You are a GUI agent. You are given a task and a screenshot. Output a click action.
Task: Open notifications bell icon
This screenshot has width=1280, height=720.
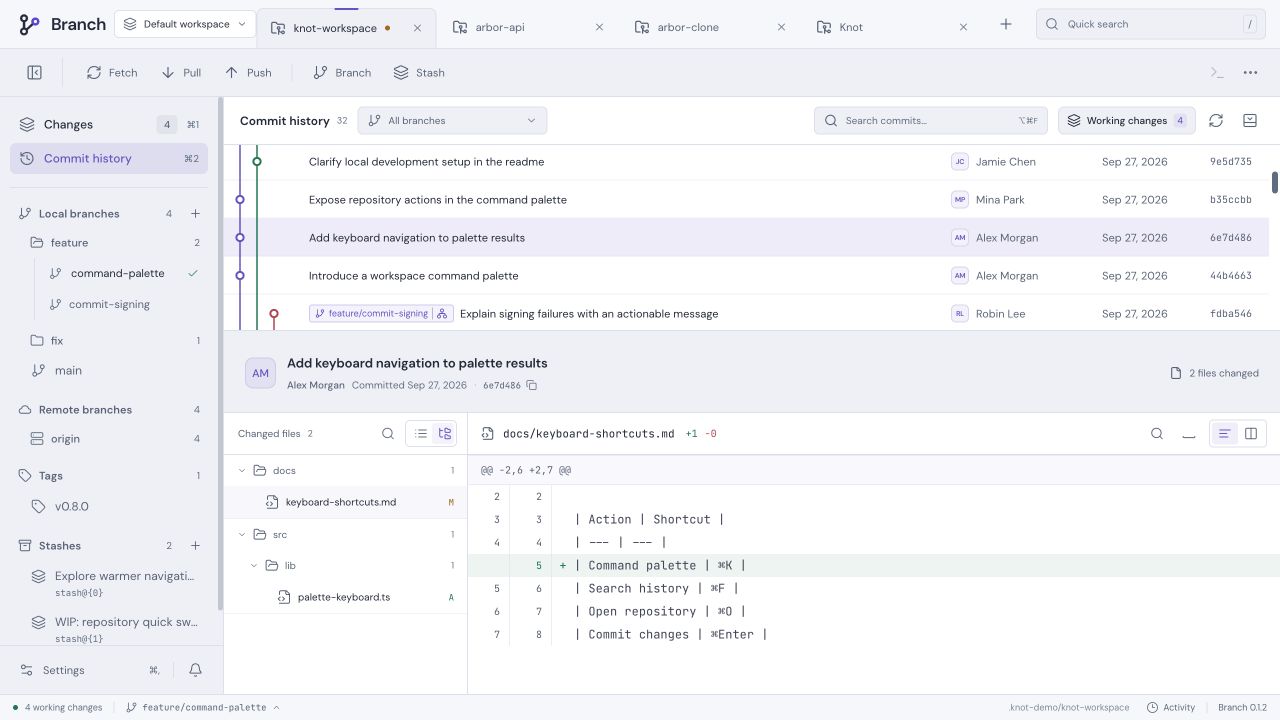pyautogui.click(x=196, y=670)
